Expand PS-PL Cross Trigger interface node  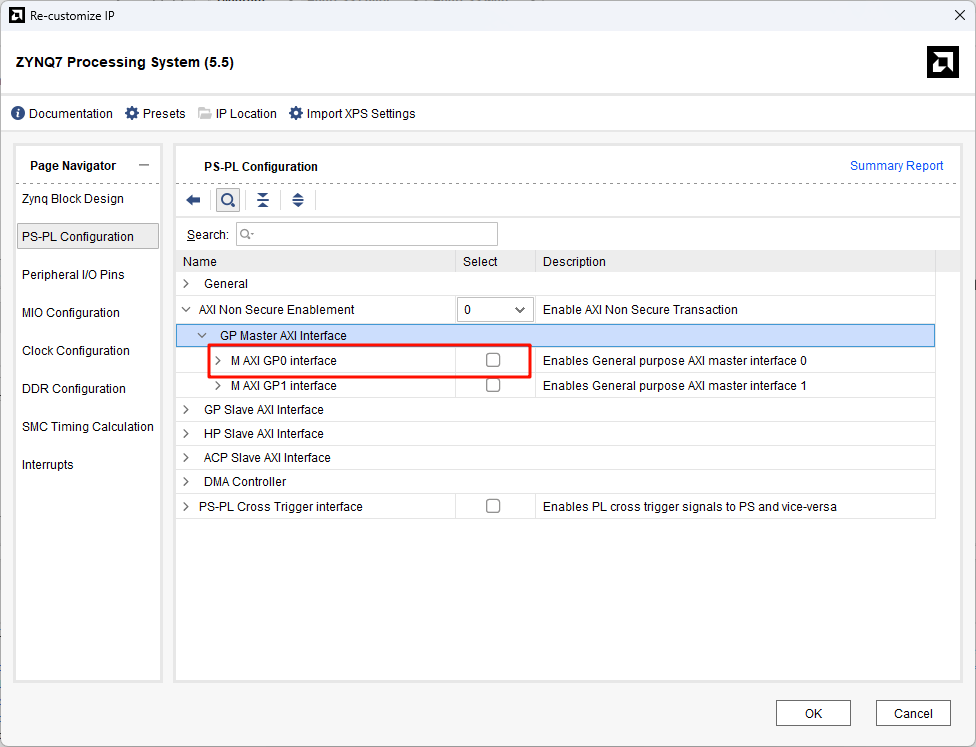(186, 507)
